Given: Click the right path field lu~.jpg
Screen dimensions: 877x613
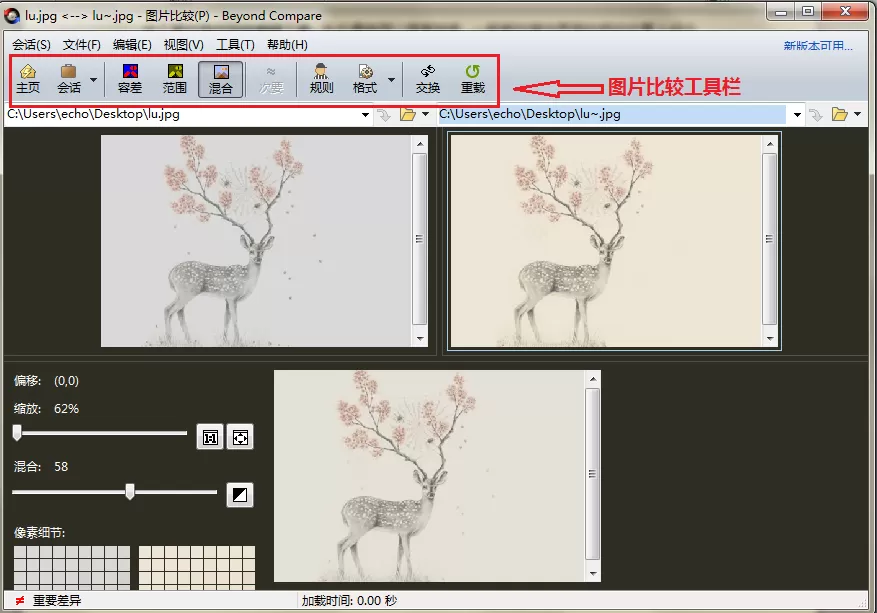Looking at the screenshot, I should coord(611,114).
